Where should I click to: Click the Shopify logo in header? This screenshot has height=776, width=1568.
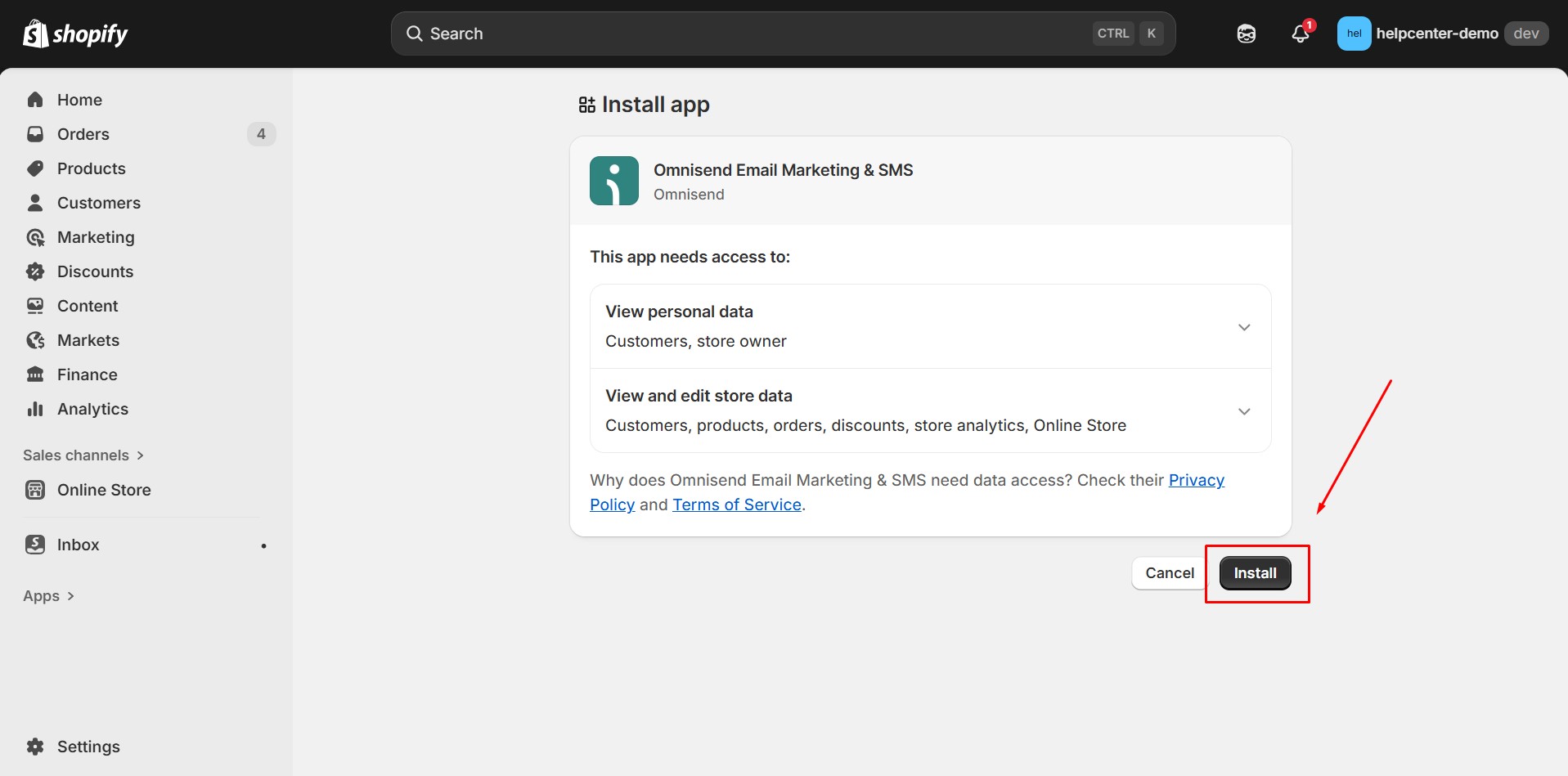click(x=75, y=34)
